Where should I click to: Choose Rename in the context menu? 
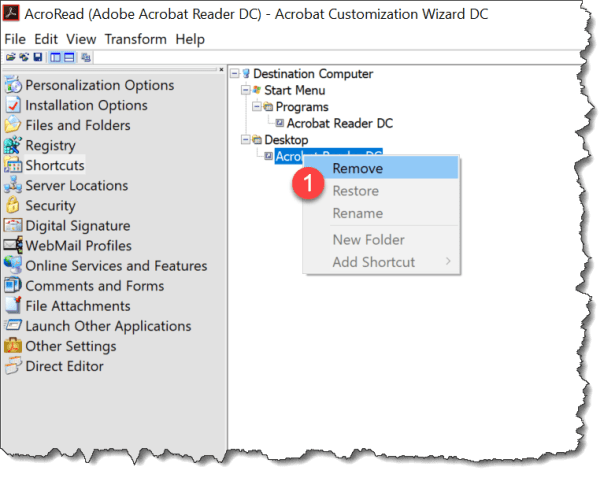pos(381,213)
